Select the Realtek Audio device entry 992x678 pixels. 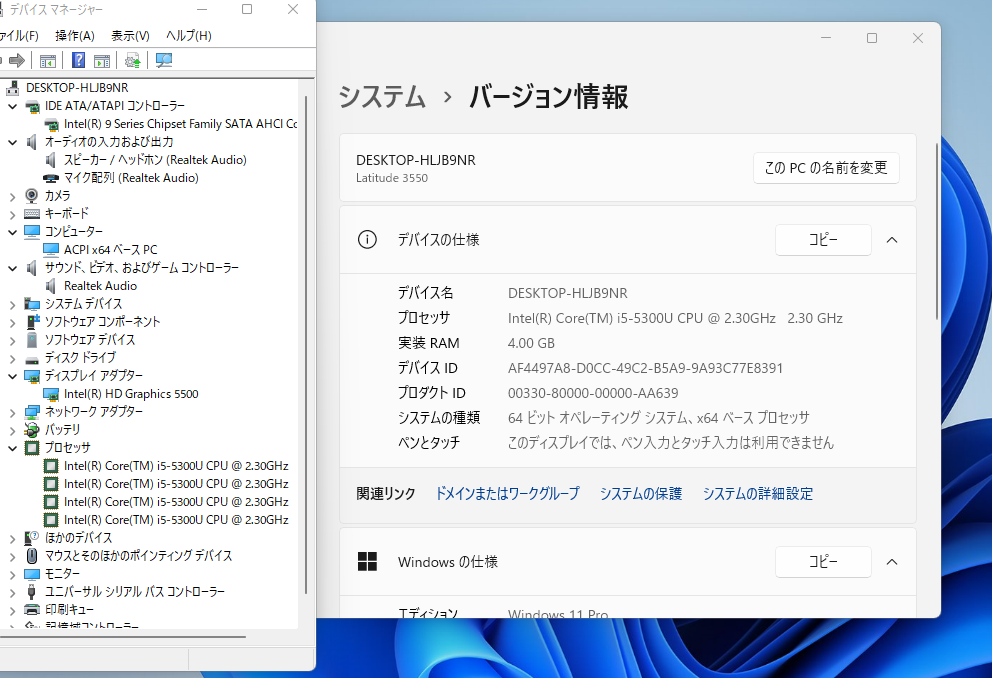[x=100, y=286]
